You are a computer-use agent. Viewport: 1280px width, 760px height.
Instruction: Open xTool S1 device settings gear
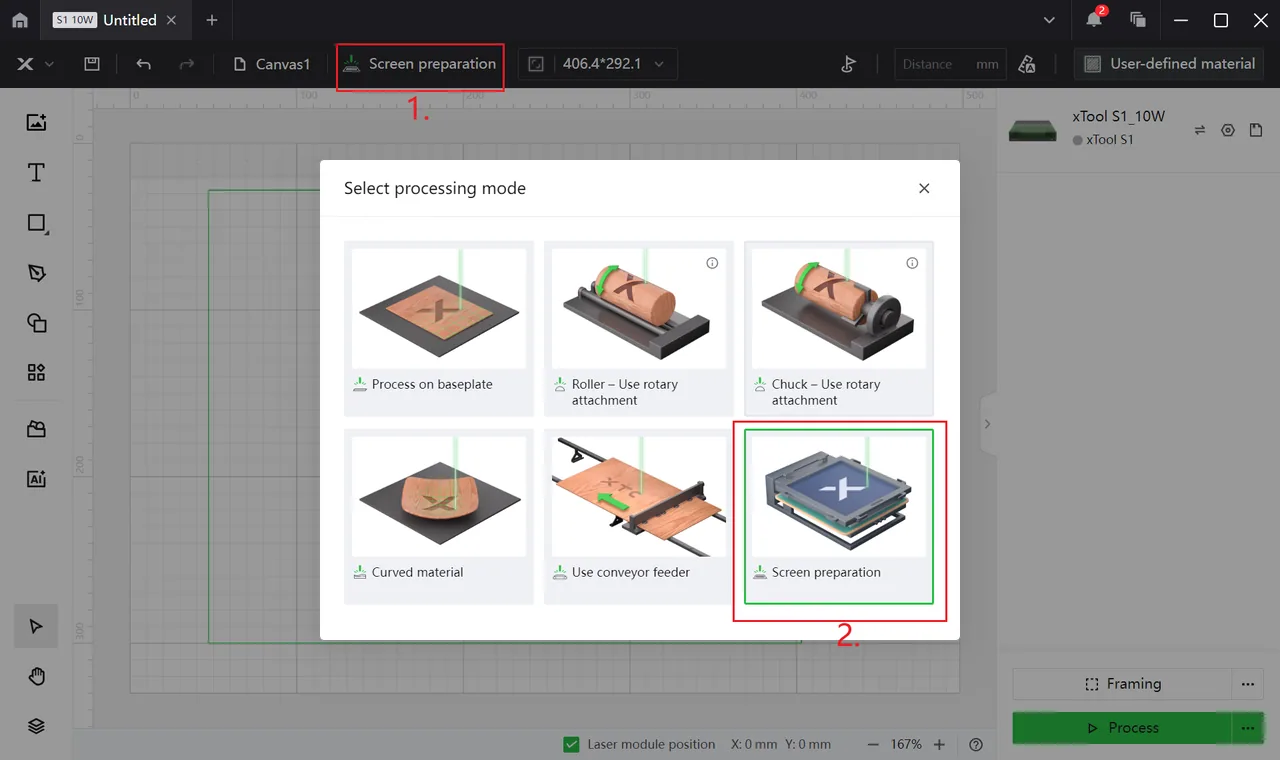1228,130
